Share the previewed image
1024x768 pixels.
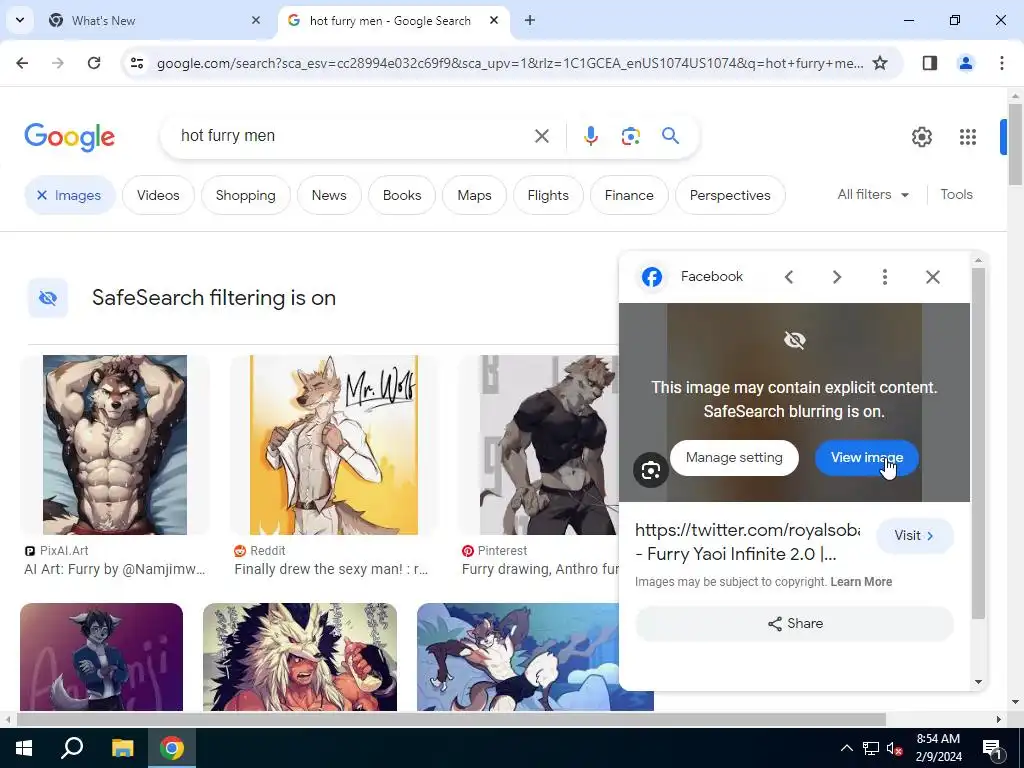click(795, 624)
